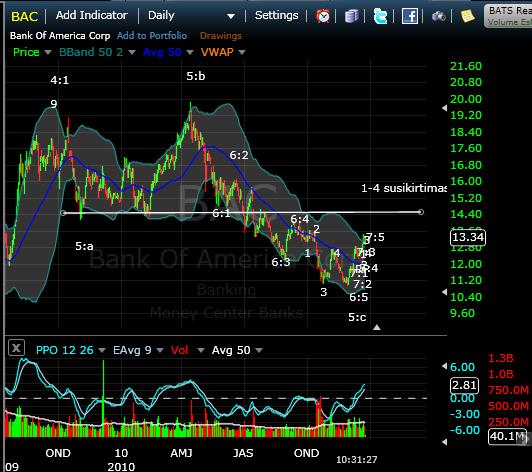Screen dimensions: 532x472
Task: Close the lower PPO indicator panel
Action: point(16,348)
